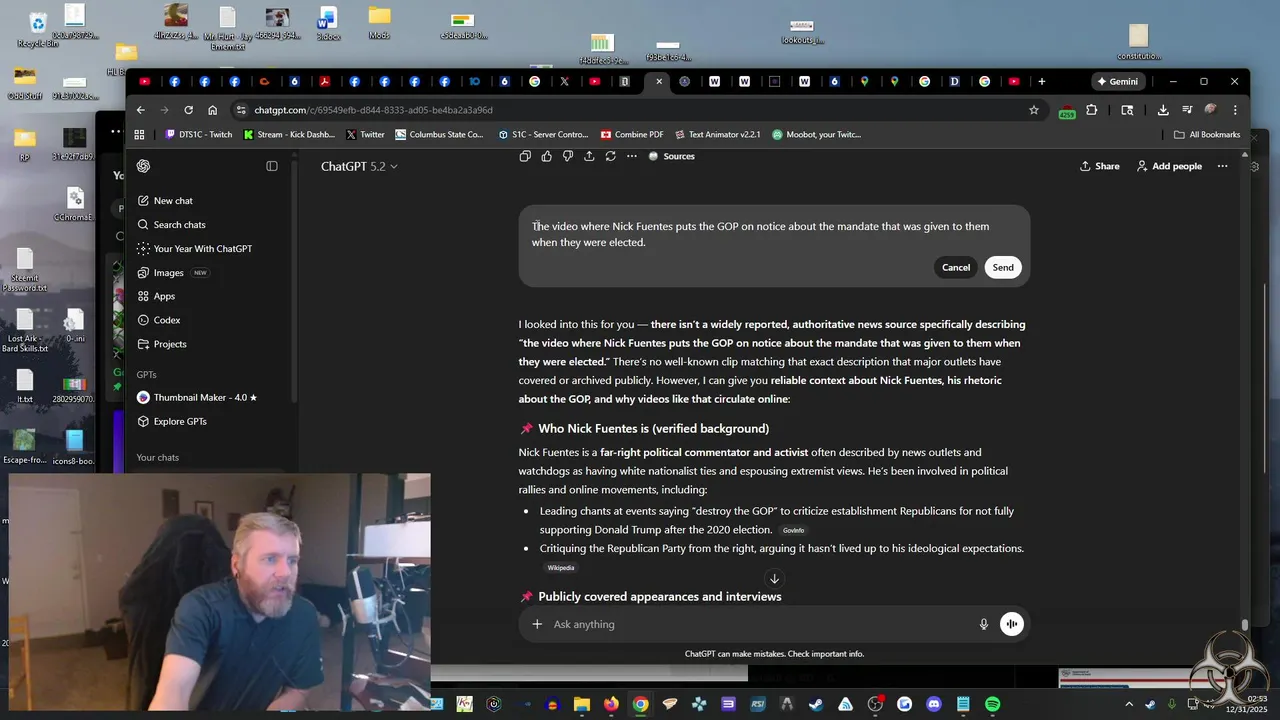The image size is (1280, 720).
Task: Open Discord from taskbar
Action: point(934,704)
